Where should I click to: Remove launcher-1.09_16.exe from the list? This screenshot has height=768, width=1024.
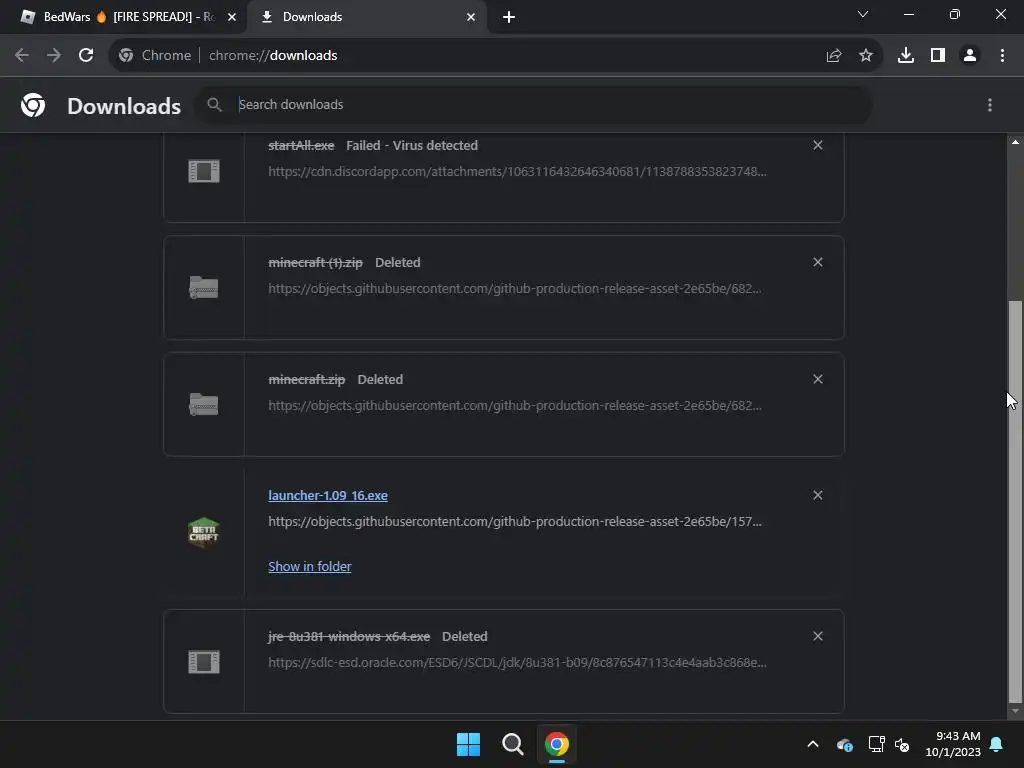click(x=818, y=495)
